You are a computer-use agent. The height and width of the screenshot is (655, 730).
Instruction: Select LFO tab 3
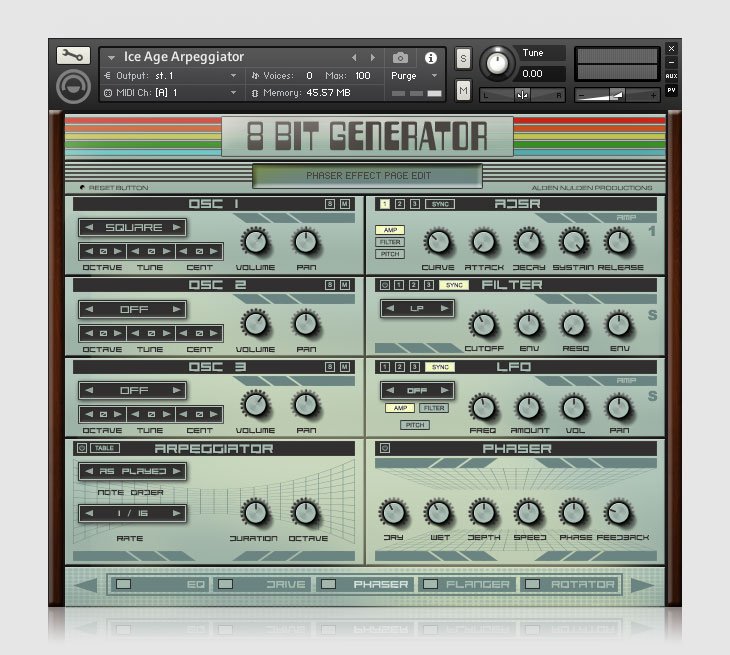(x=414, y=367)
